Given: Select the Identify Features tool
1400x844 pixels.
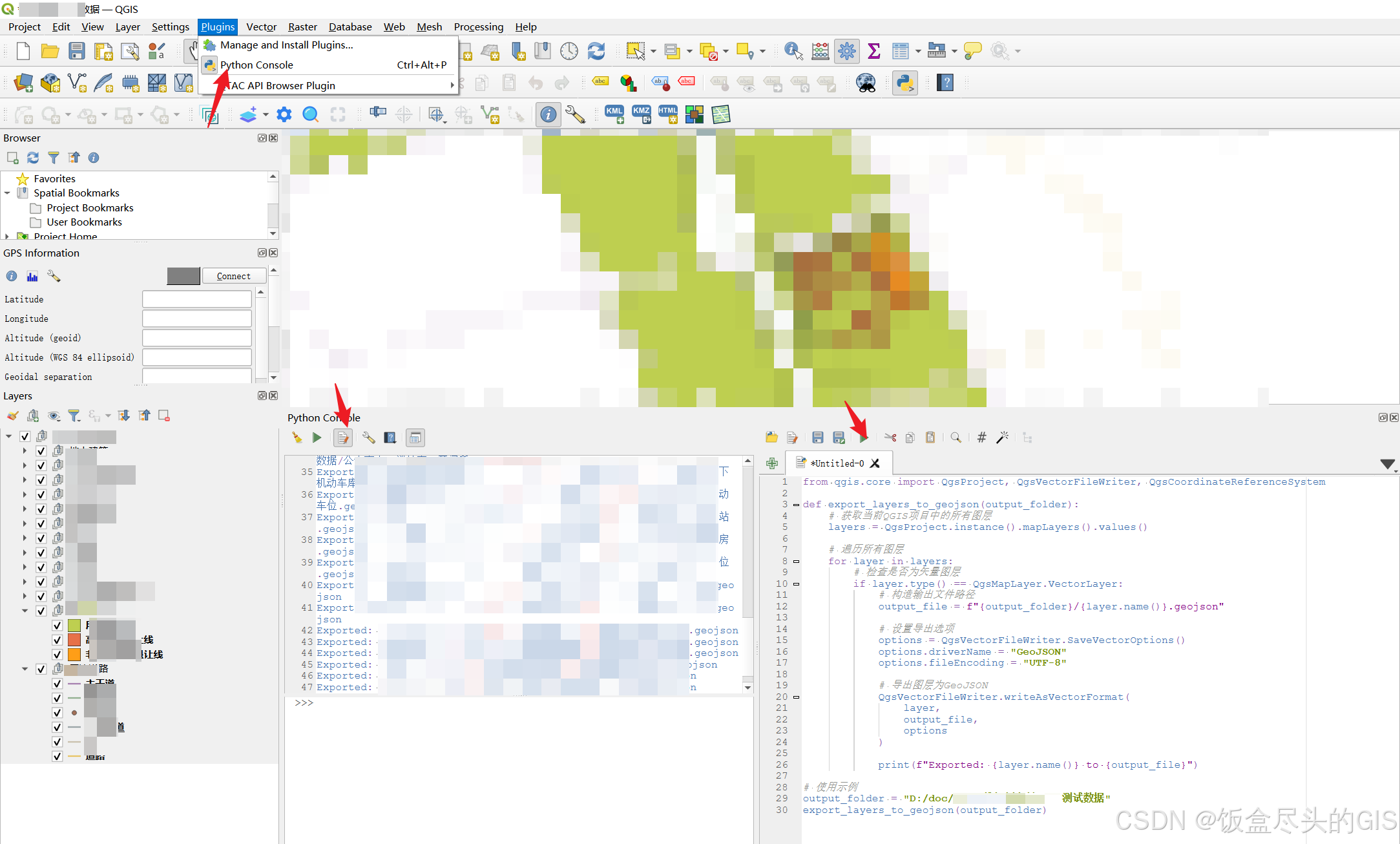Looking at the screenshot, I should tap(549, 114).
